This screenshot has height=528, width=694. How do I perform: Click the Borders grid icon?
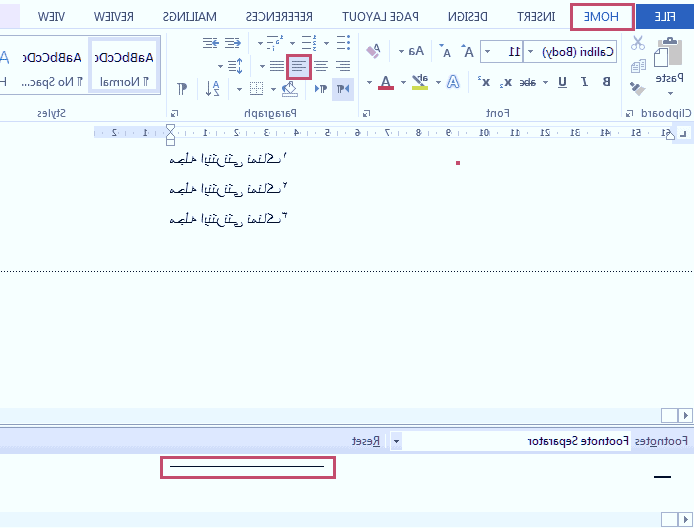pos(256,89)
